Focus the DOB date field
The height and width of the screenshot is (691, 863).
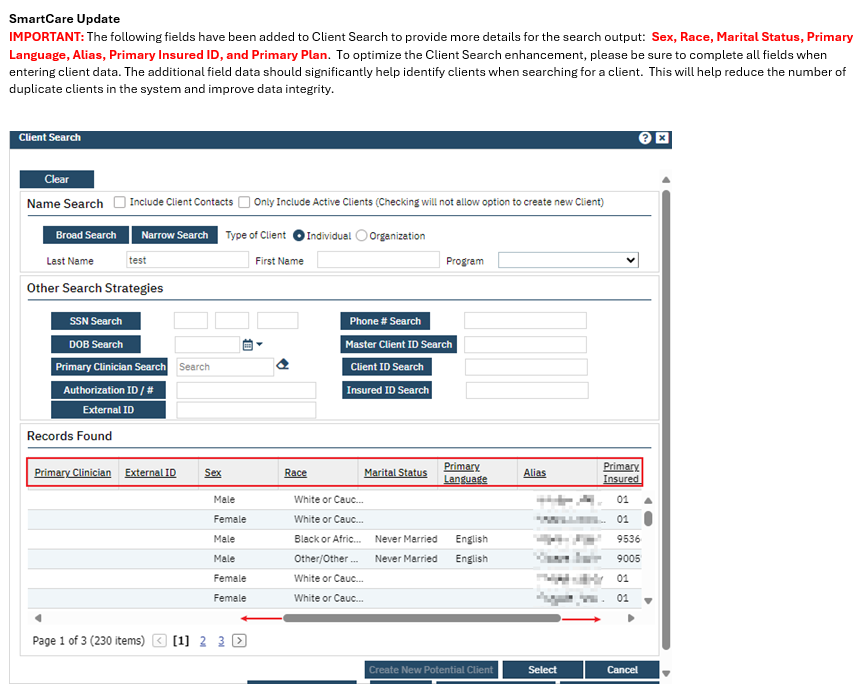pos(207,345)
